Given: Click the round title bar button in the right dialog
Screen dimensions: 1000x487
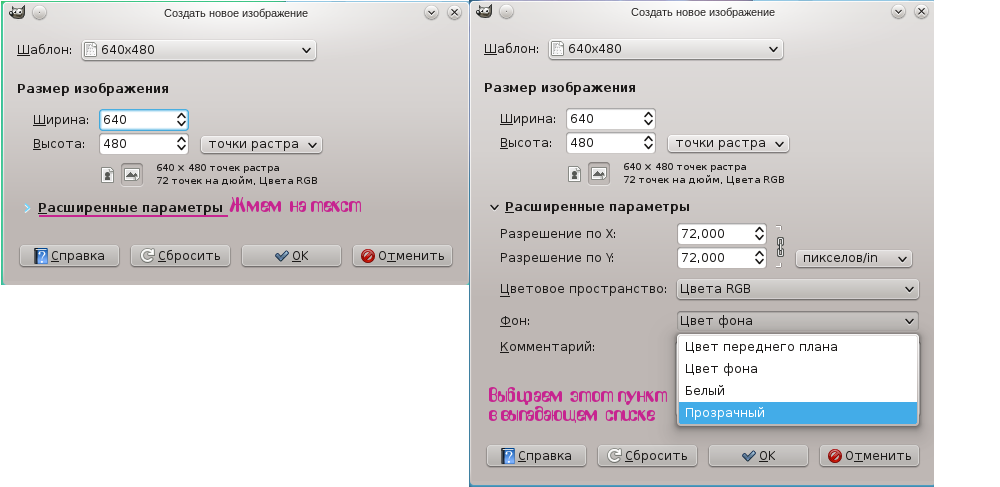Looking at the screenshot, I should click(506, 12).
